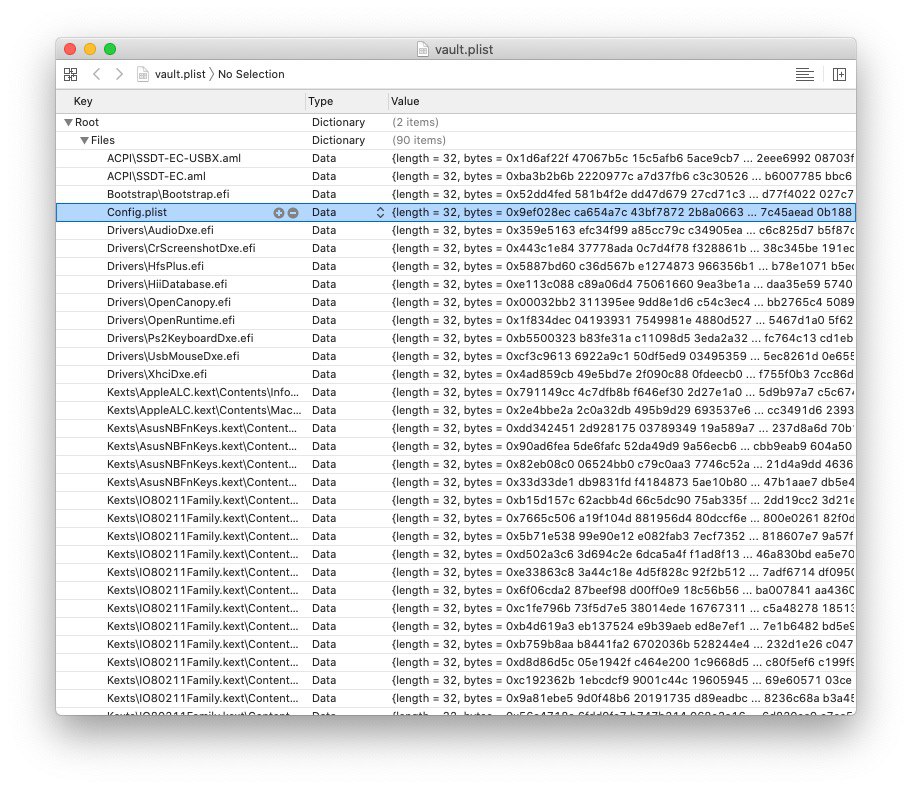Screen dimensions: 912x789
Task: Click the Key column header
Action: coord(83,101)
